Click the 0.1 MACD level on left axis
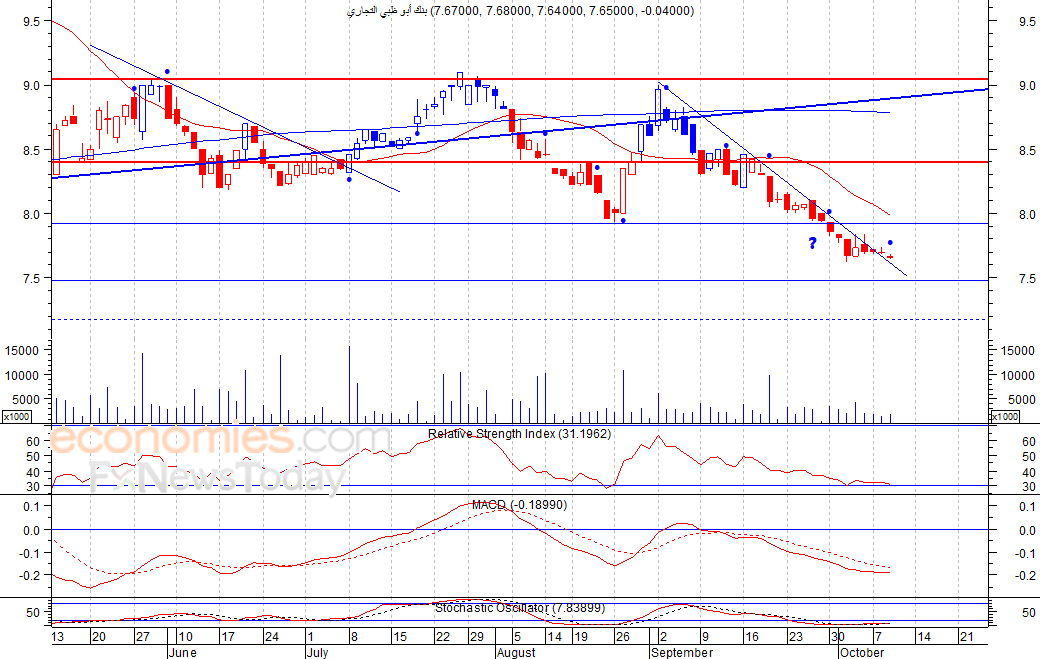The height and width of the screenshot is (659, 1040). (x=32, y=507)
